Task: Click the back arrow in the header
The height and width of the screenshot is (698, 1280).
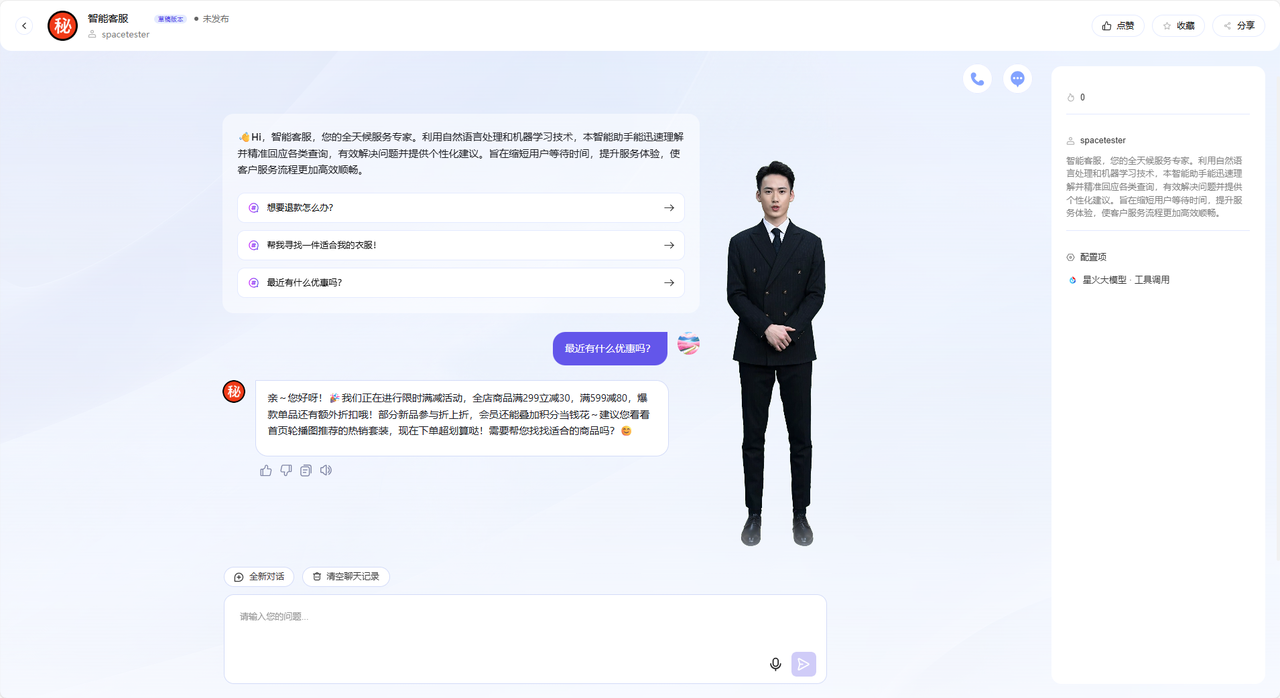Action: point(25,26)
